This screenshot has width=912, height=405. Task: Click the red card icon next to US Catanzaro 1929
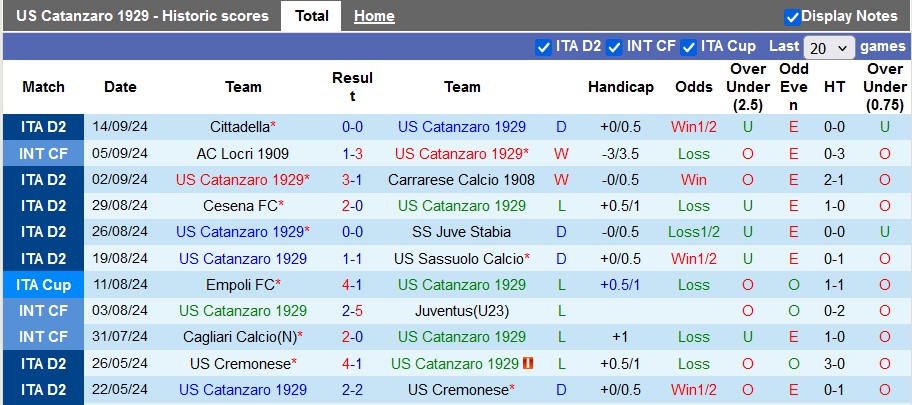coord(529,364)
